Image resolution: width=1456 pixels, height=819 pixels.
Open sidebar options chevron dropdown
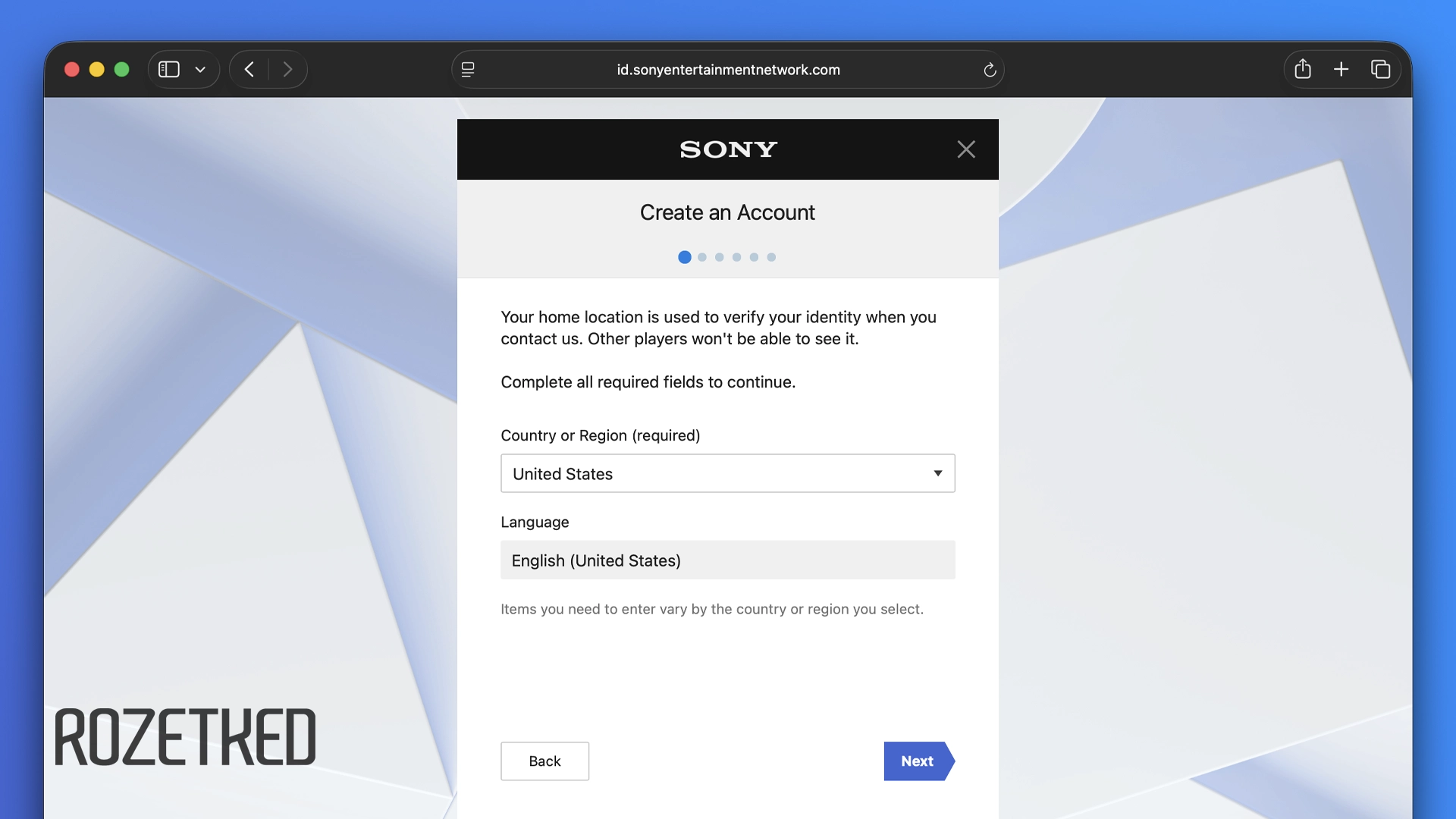click(200, 70)
